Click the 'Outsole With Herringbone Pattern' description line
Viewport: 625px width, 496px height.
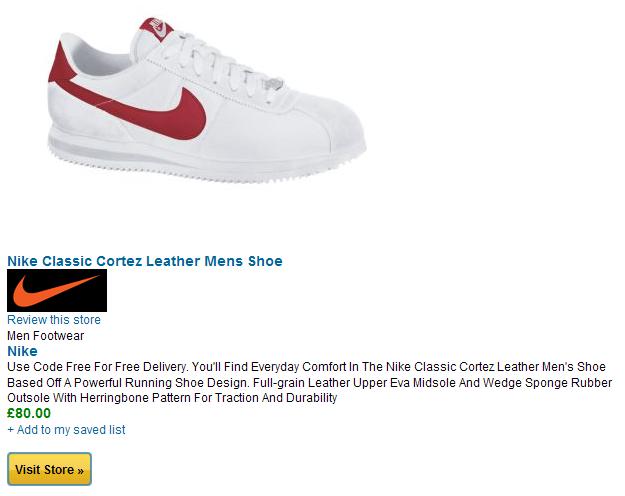(172, 398)
